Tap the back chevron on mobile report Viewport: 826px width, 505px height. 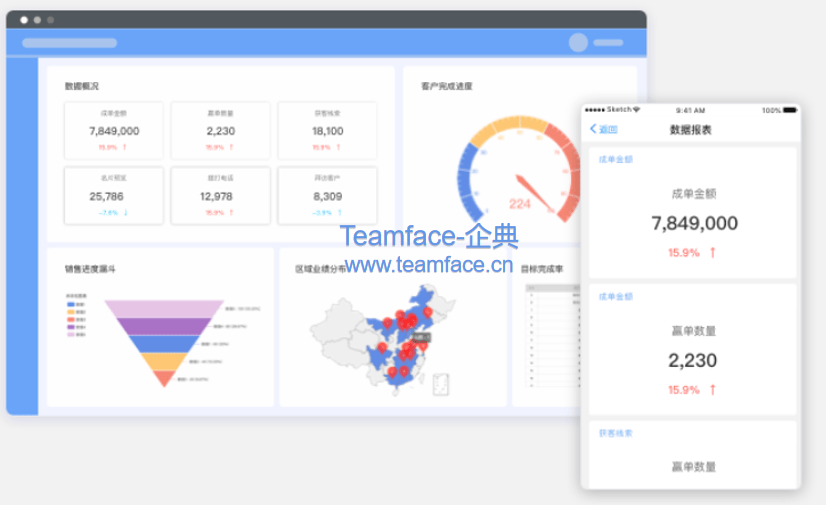tap(593, 129)
